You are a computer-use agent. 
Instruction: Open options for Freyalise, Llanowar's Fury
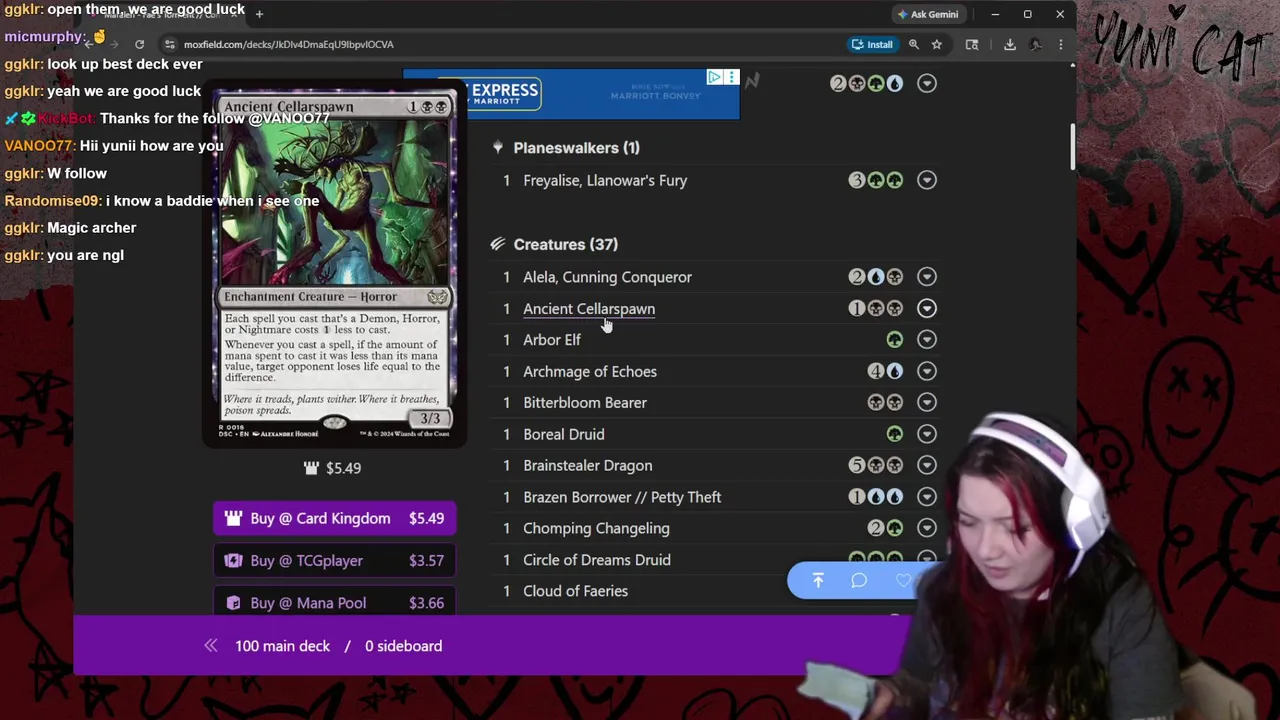(x=927, y=180)
